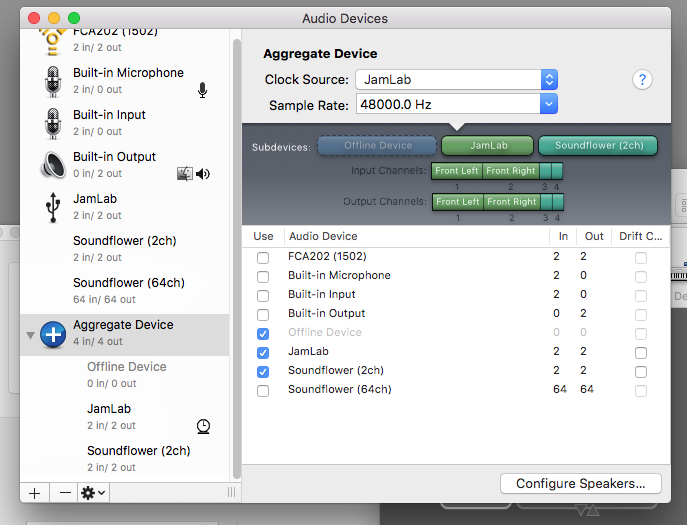687x525 pixels.
Task: Open the gear action menu
Action: click(x=93, y=493)
